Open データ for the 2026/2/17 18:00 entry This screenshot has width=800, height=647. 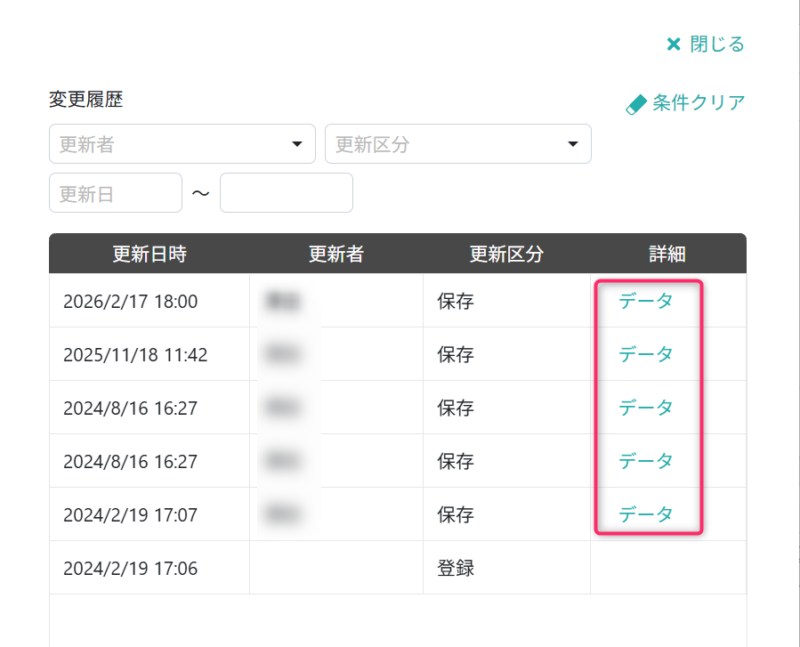click(x=646, y=301)
